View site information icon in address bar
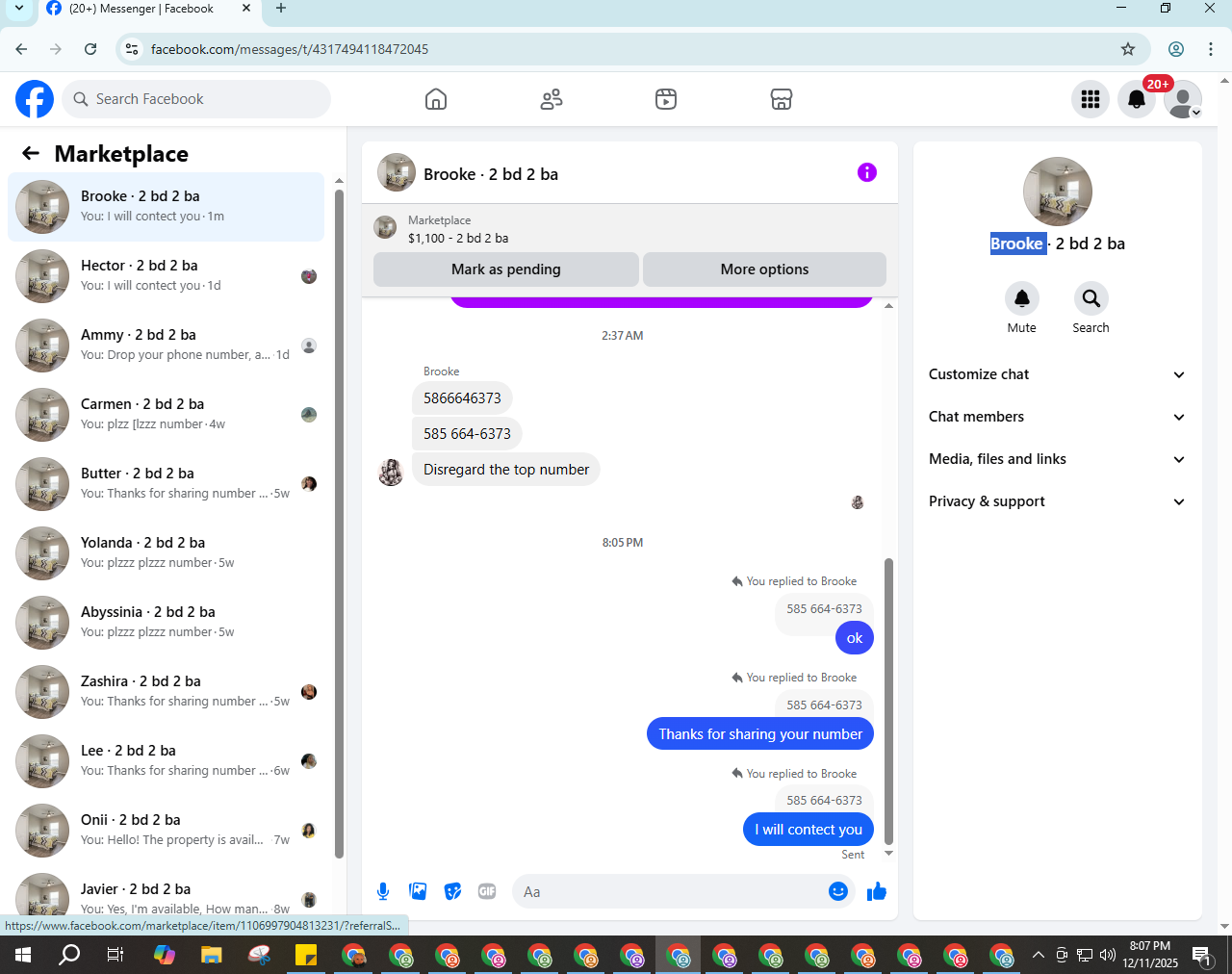 pyautogui.click(x=132, y=49)
